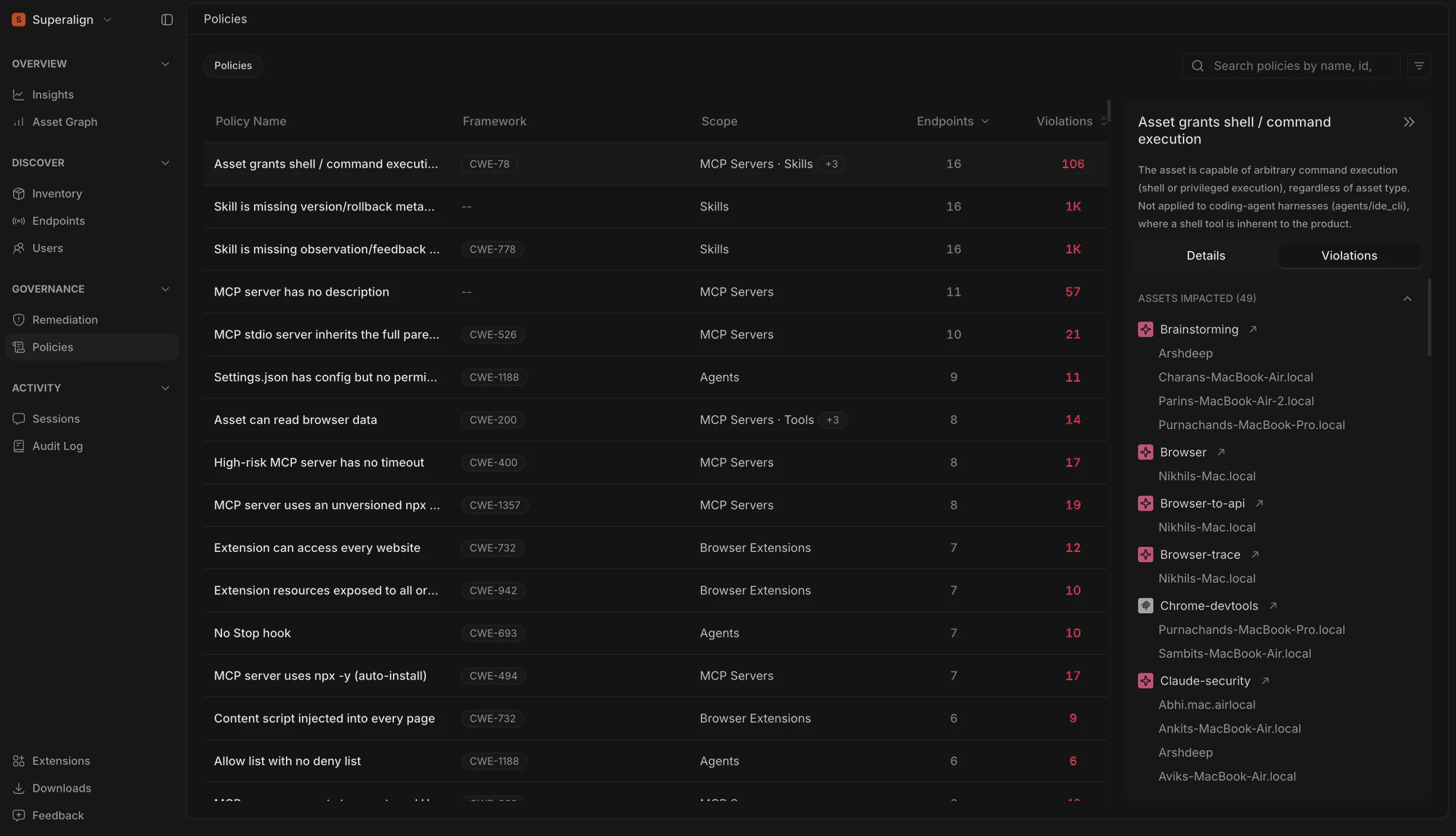Click the Remediation shield icon

[19, 320]
